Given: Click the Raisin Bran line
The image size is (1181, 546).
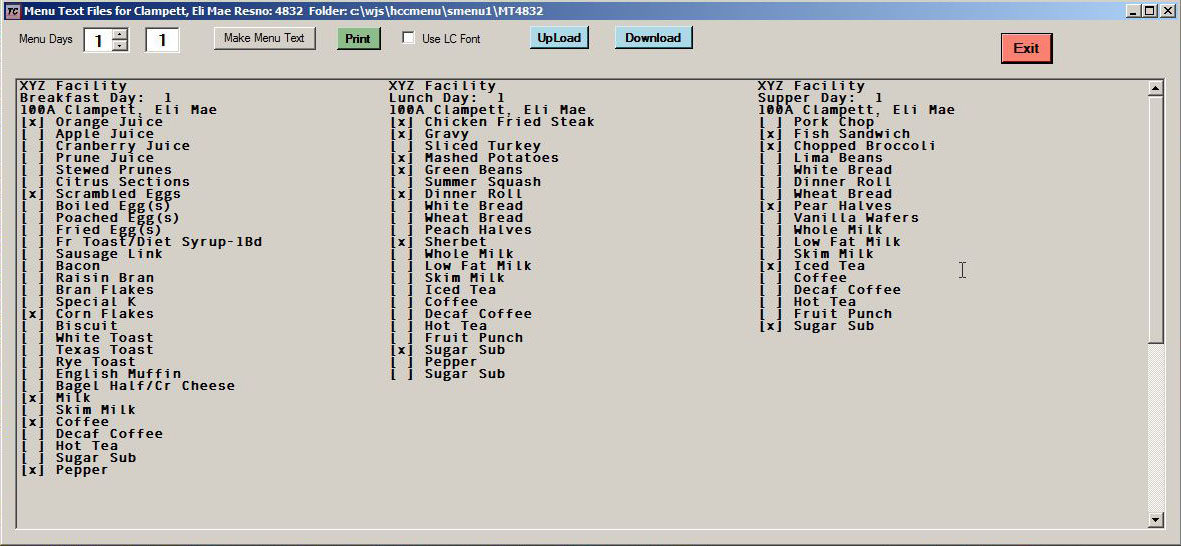Looking at the screenshot, I should [x=87, y=278].
